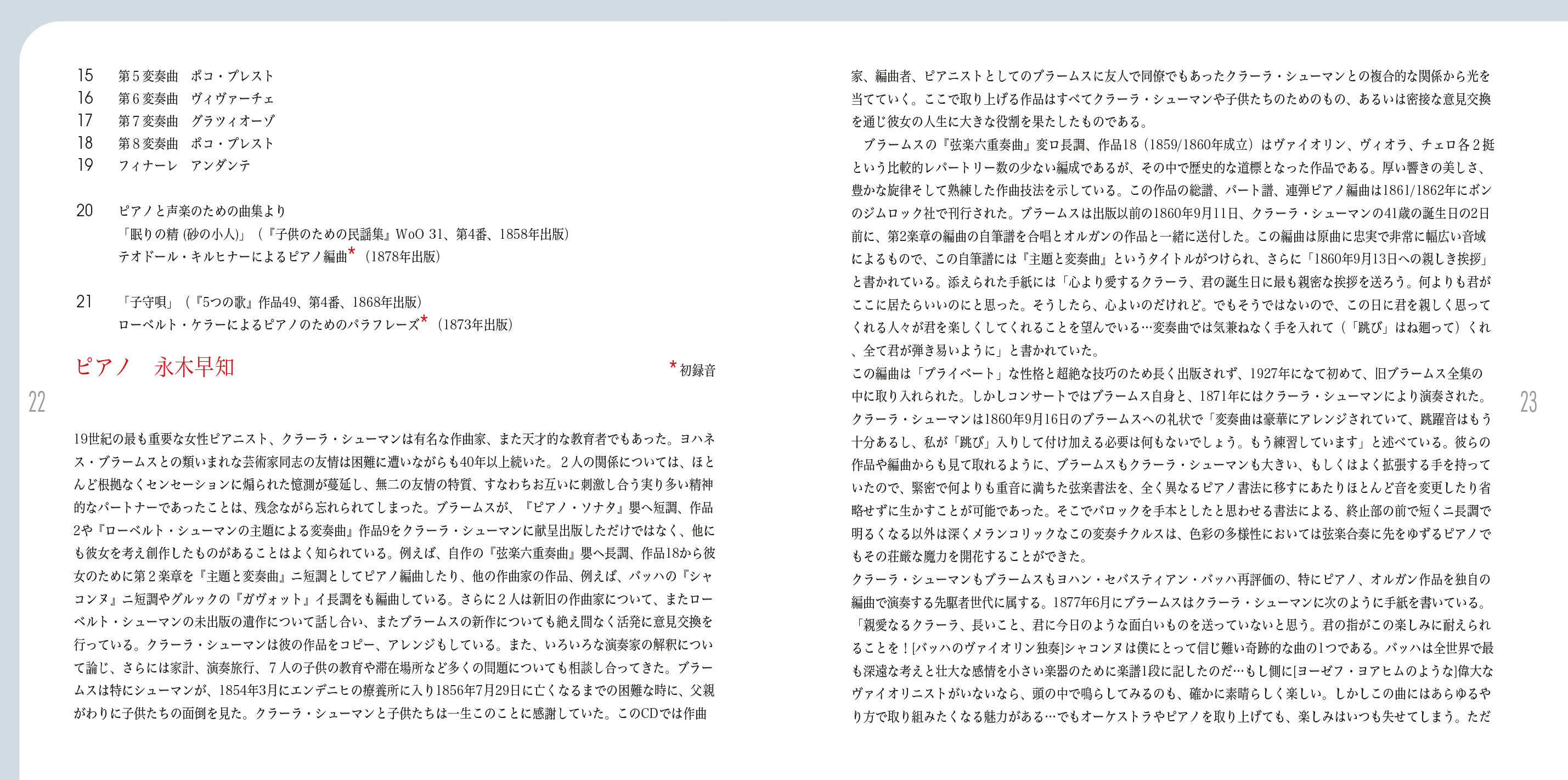The image size is (1568, 780).
Task: Click the red asterisk after パラフレーズ
Action: tap(424, 319)
